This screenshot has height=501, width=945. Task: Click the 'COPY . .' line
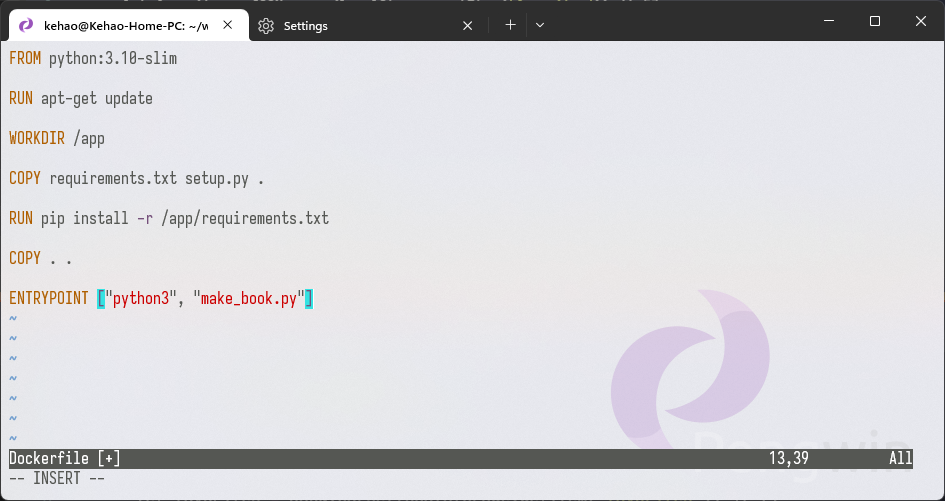40,258
